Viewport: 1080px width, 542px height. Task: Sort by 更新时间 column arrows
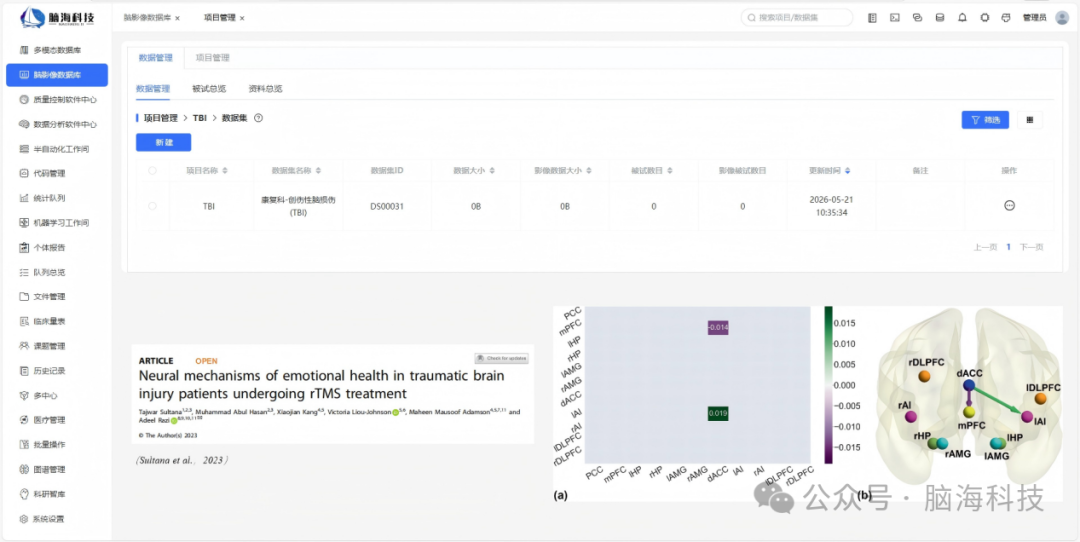(x=847, y=170)
